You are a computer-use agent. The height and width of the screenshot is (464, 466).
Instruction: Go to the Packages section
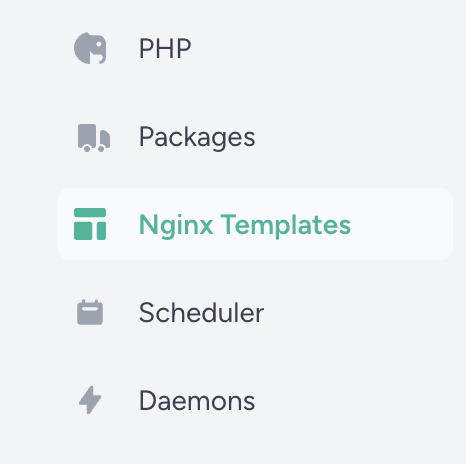tap(255, 136)
